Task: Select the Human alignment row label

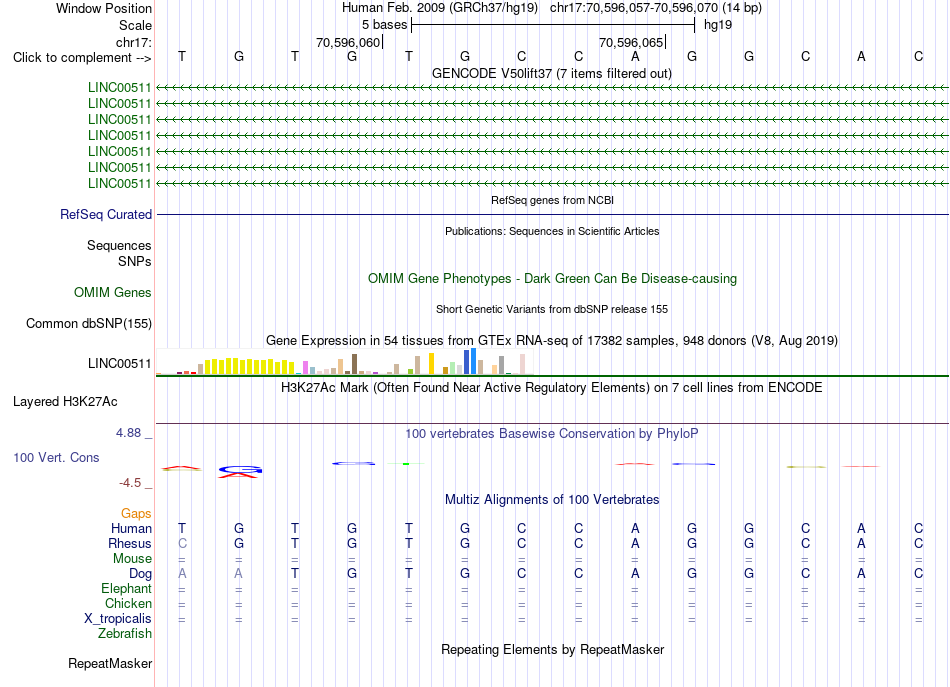Action: (131, 528)
